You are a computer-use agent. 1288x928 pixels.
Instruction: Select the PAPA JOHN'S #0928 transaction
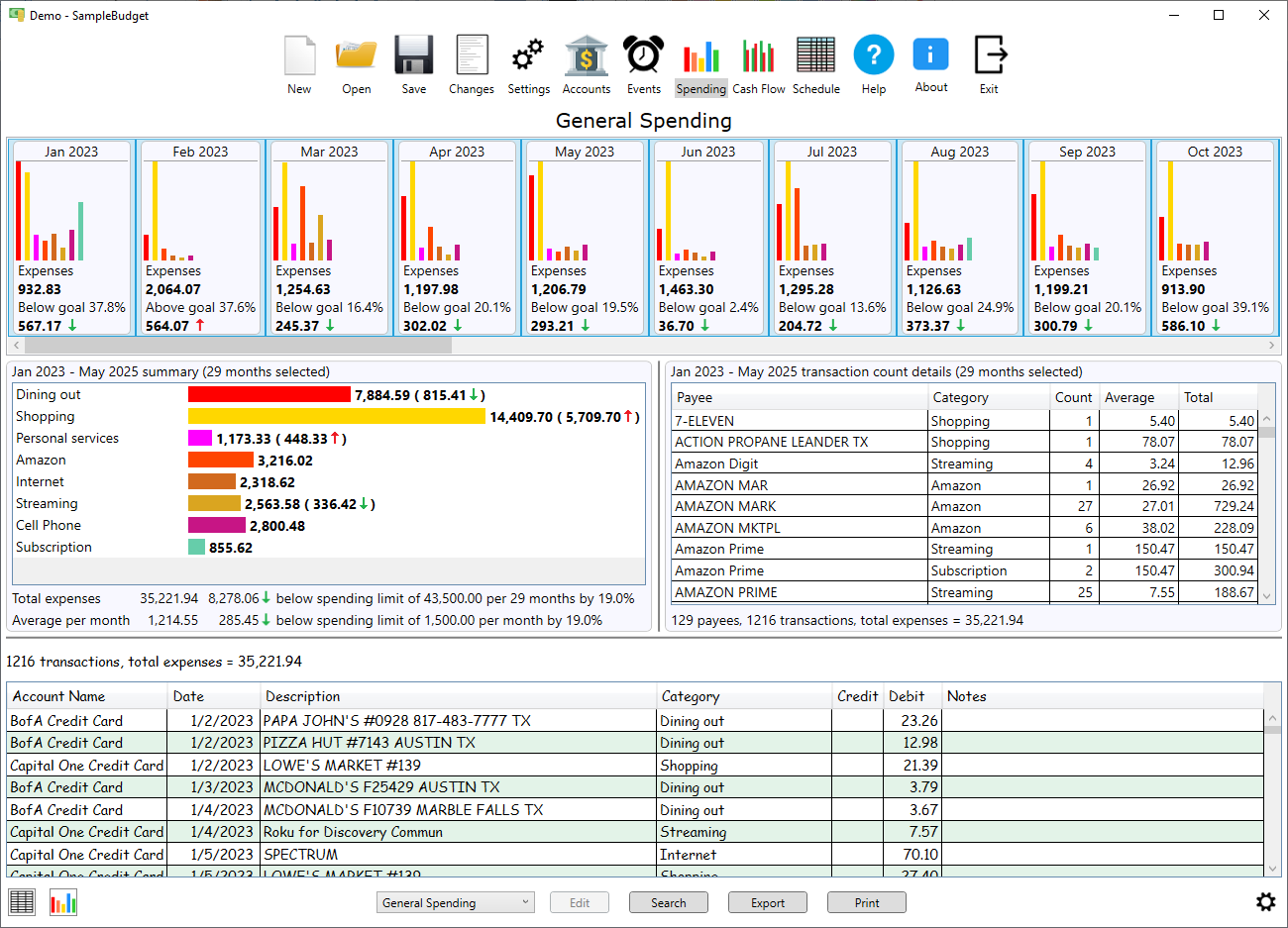click(x=636, y=721)
